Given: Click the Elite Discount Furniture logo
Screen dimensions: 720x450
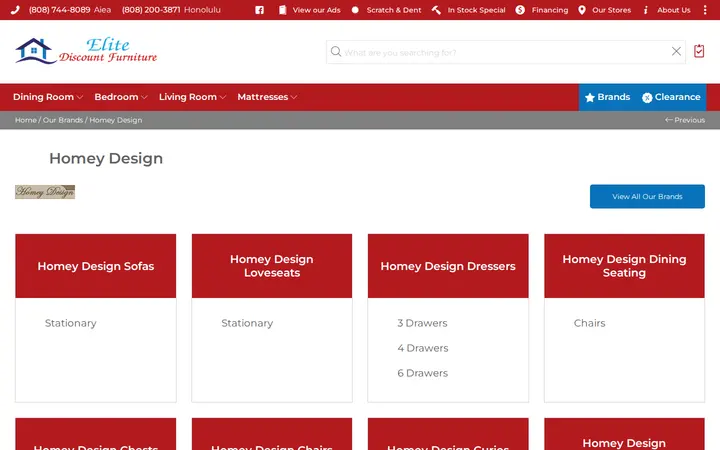Looking at the screenshot, I should point(86,51).
